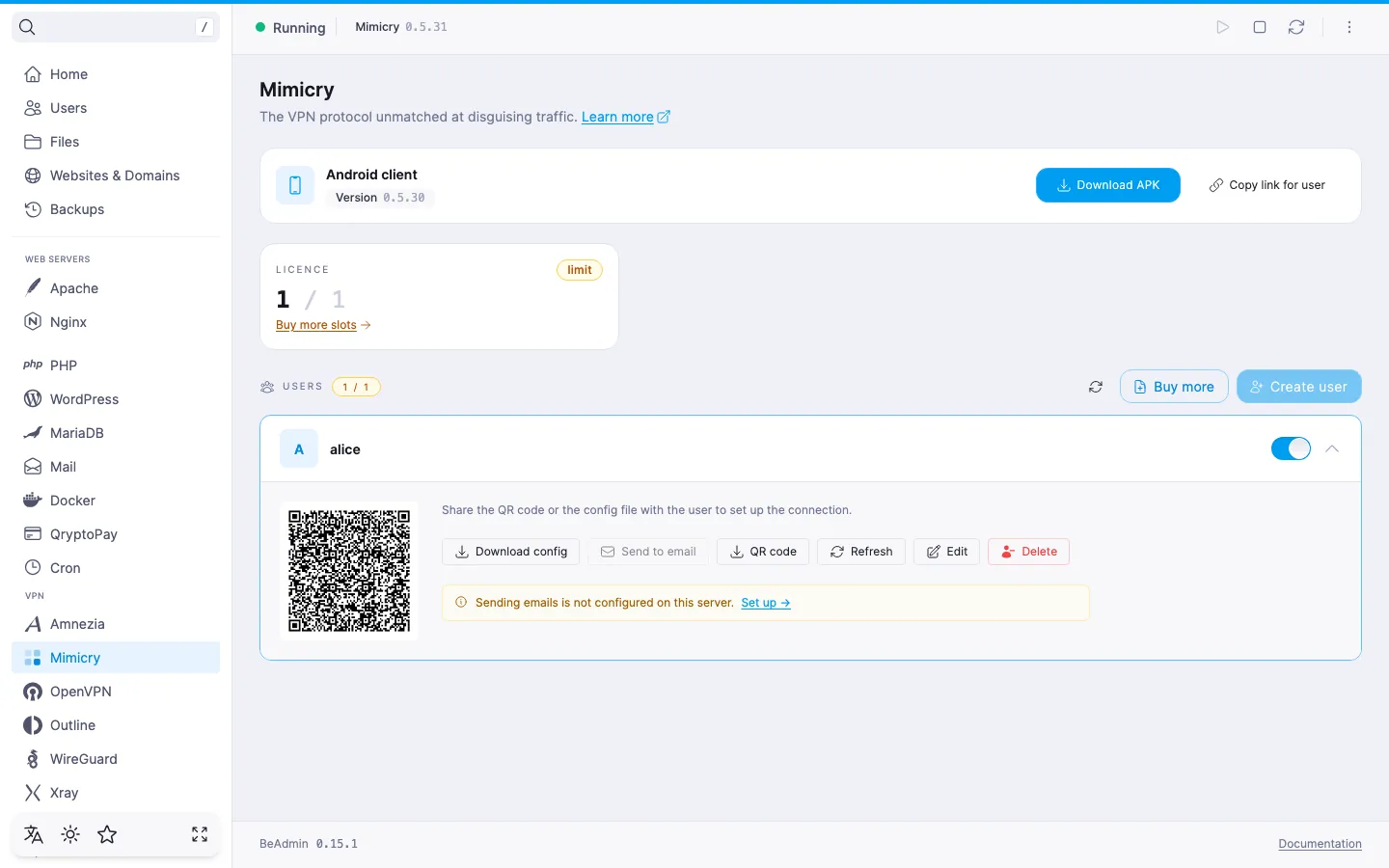Click the search magnifier icon
This screenshot has height=868, width=1389.
click(27, 27)
